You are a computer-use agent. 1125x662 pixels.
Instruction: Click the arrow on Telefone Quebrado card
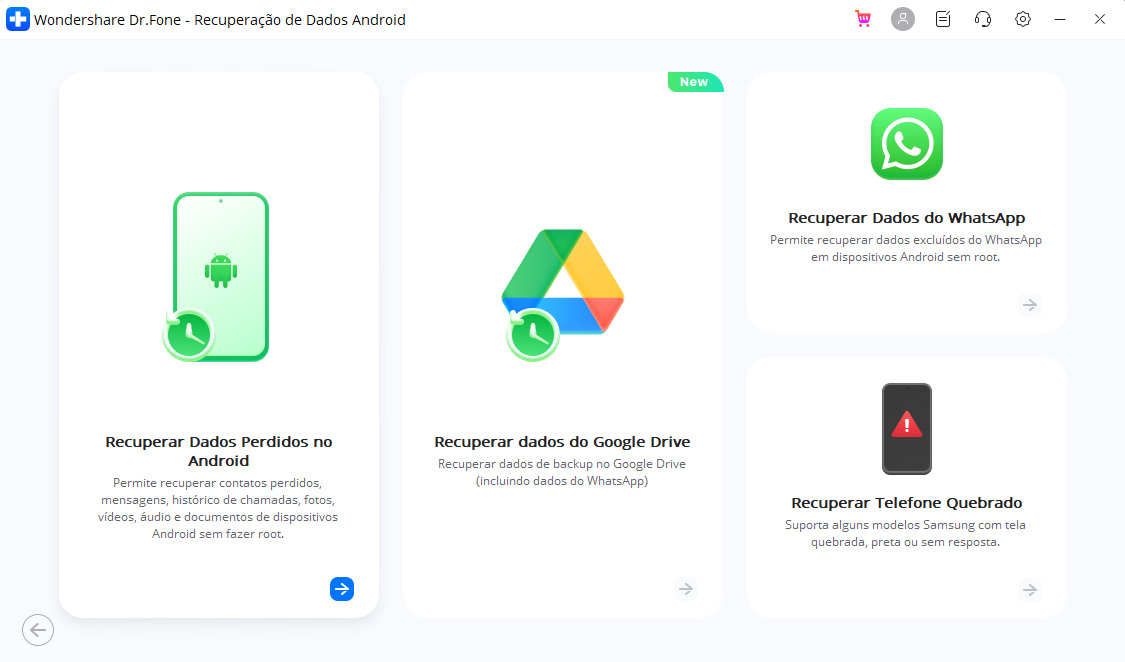[x=1029, y=590]
